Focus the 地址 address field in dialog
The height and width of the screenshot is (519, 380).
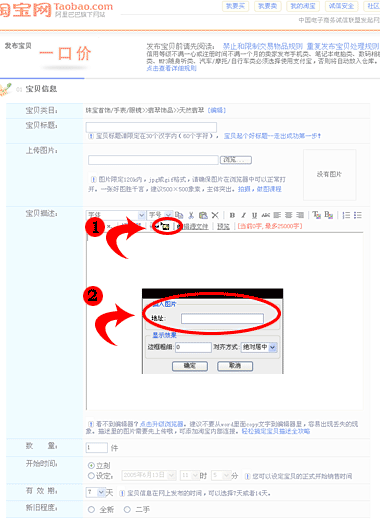pyautogui.click(x=222, y=319)
